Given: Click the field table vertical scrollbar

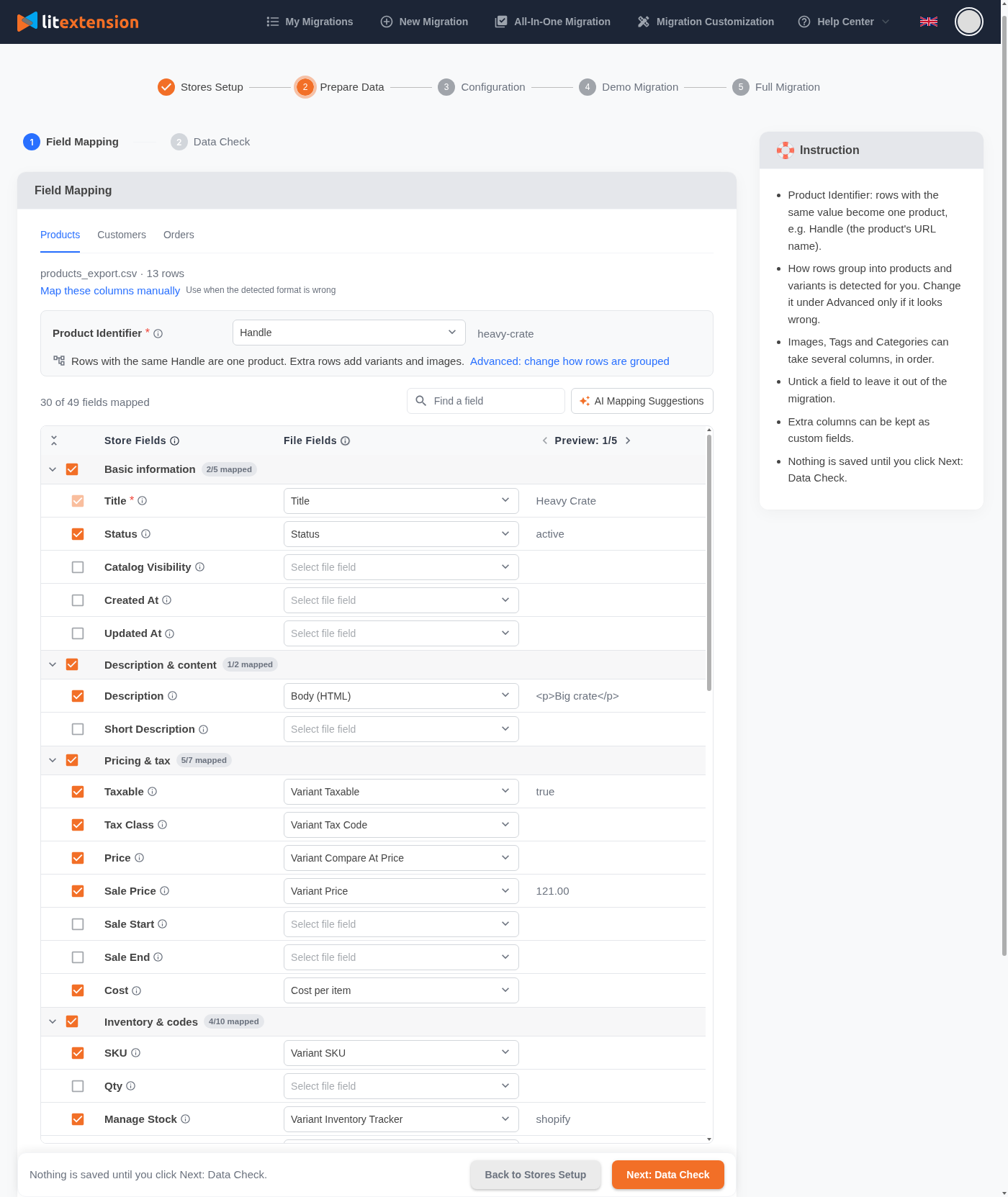Looking at the screenshot, I should (x=709, y=561).
